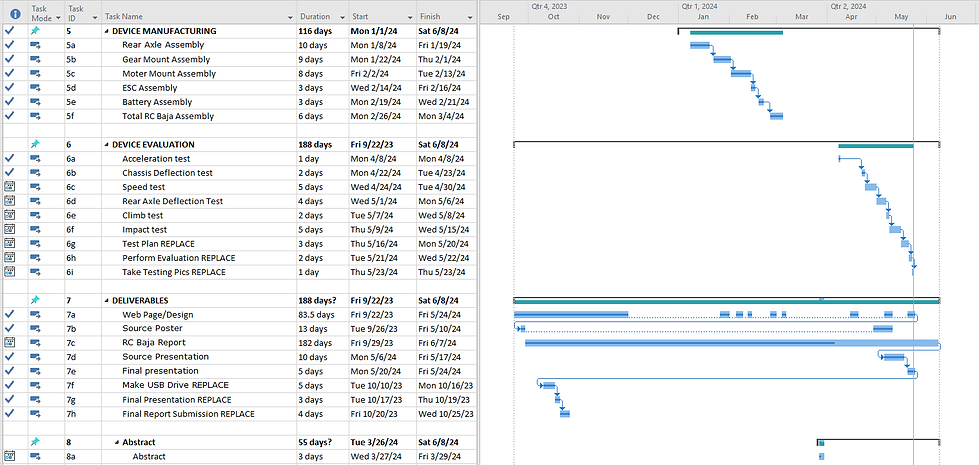The height and width of the screenshot is (465, 979).
Task: Click the 83.5 days duration cell
Action: click(321, 315)
